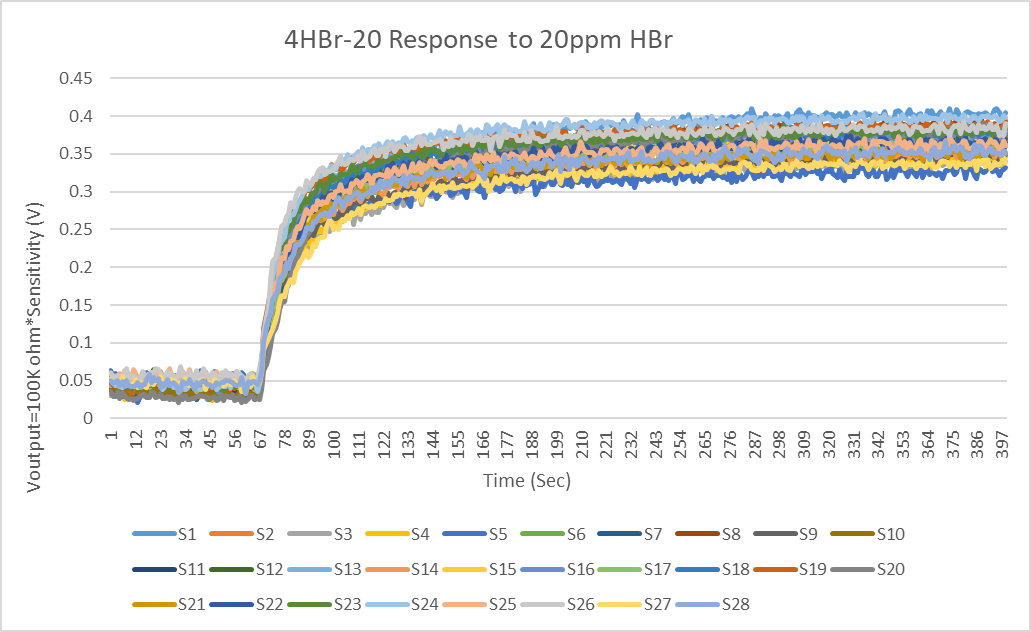Click the S10 legend entry
1031x632 pixels.
(890, 535)
